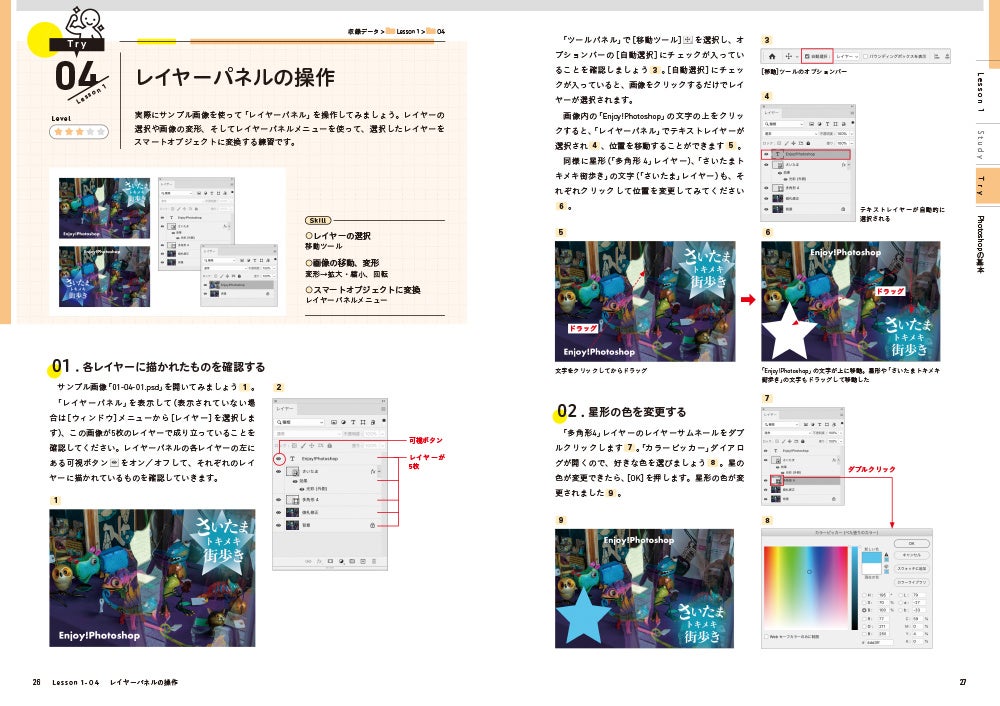Click the polygon layer thumbnail marked for double click in figure 7
This screenshot has width=1000, height=706.
pos(777,481)
